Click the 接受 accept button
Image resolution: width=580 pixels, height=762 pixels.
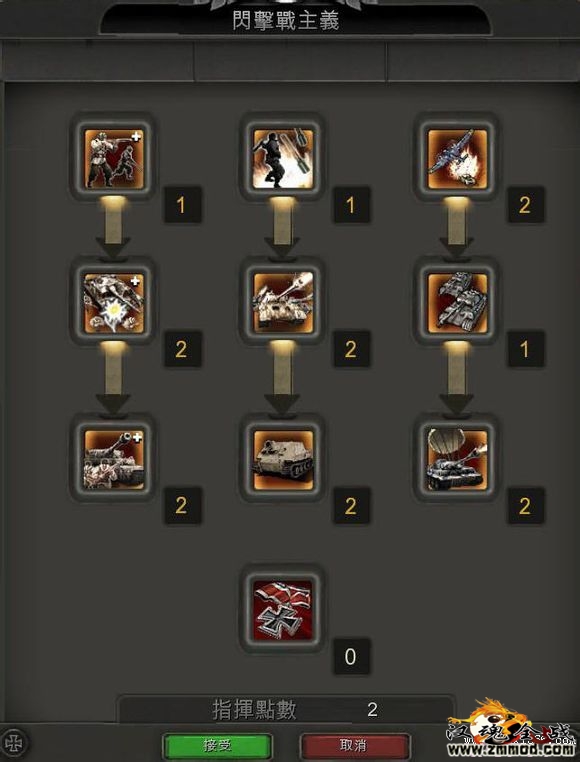[217, 746]
